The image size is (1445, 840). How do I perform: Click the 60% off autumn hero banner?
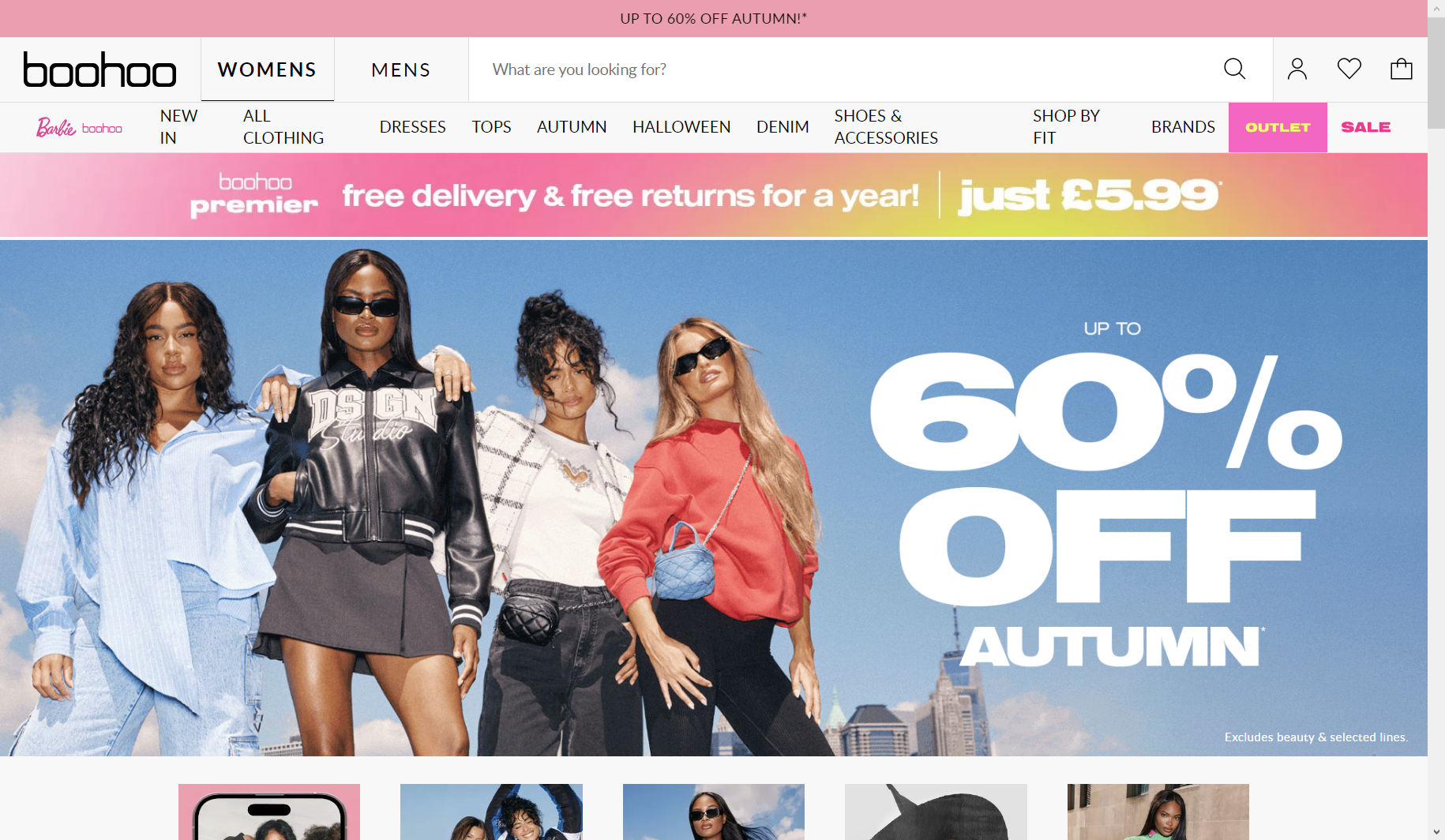(714, 498)
